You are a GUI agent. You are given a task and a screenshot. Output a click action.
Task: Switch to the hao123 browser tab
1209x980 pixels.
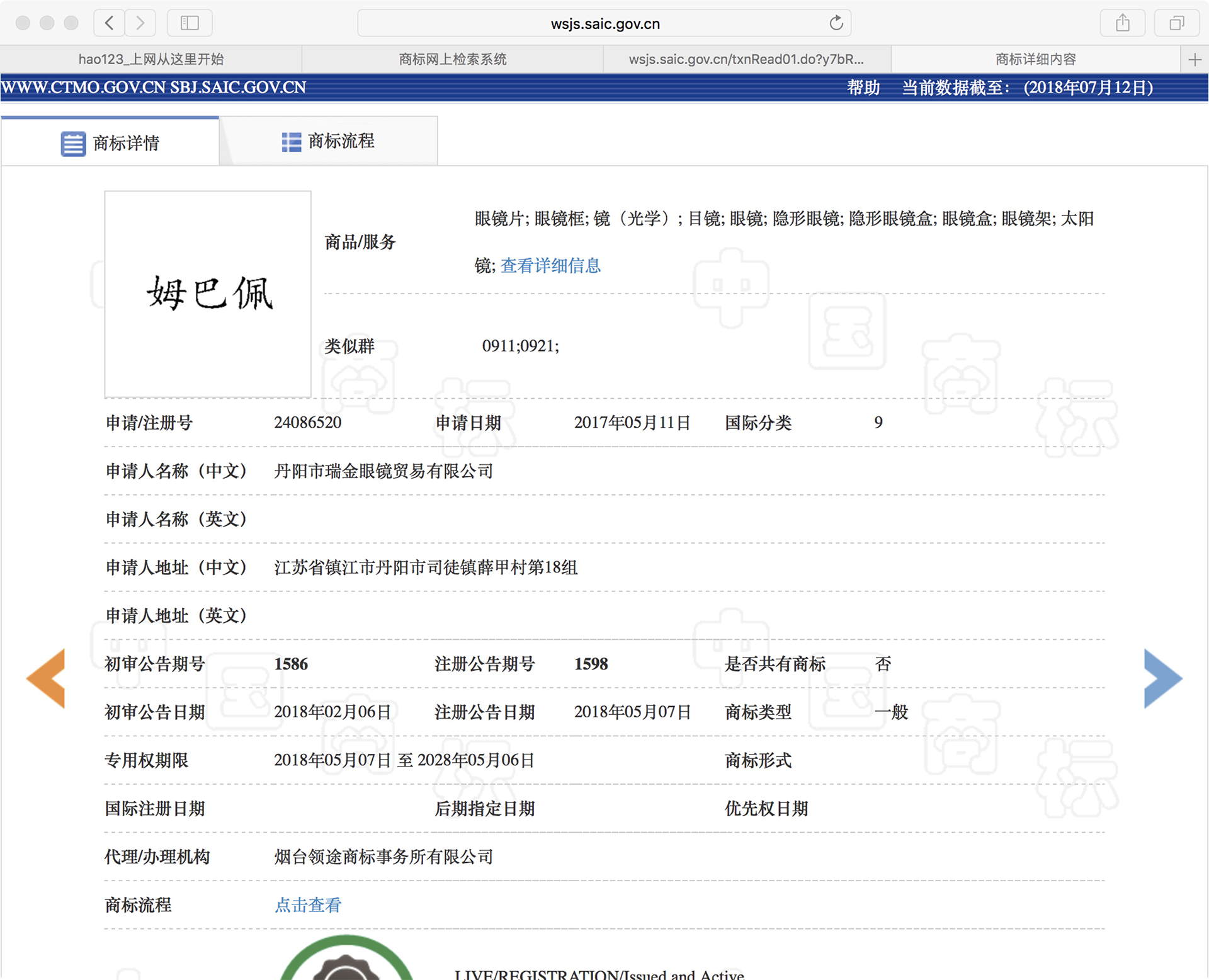(151, 59)
